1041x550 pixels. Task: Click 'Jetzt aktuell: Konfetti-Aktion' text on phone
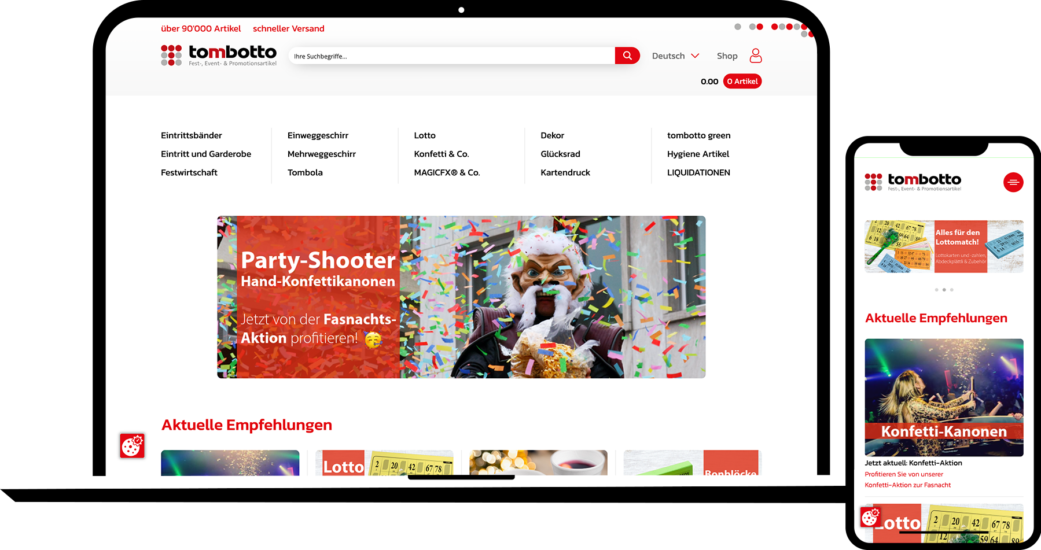(913, 463)
